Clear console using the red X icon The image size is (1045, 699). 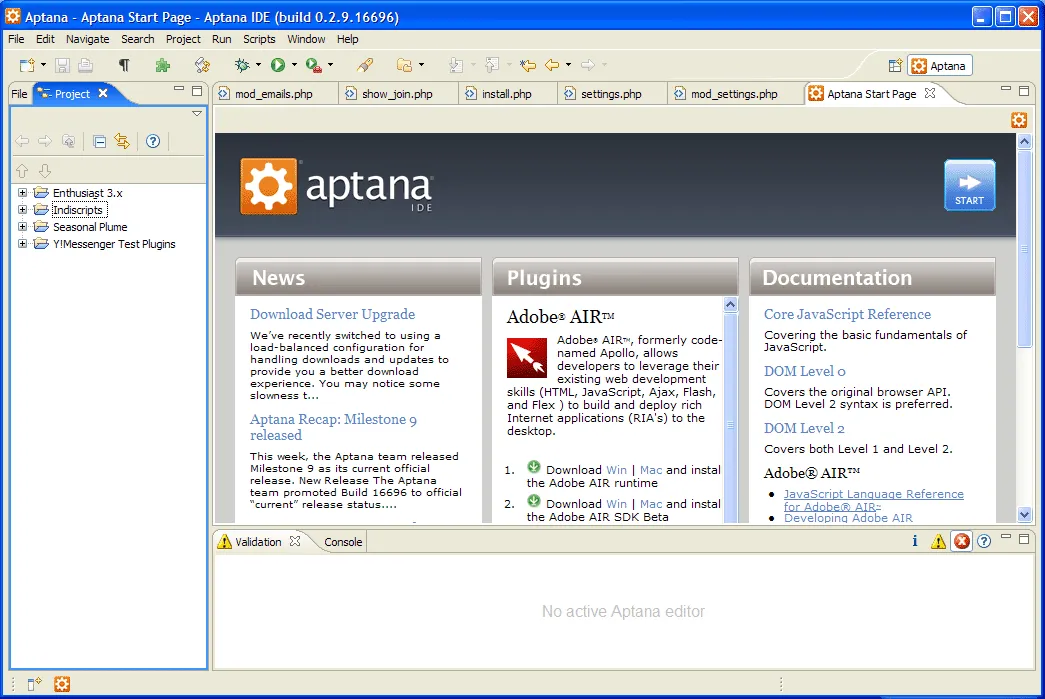(x=960, y=540)
